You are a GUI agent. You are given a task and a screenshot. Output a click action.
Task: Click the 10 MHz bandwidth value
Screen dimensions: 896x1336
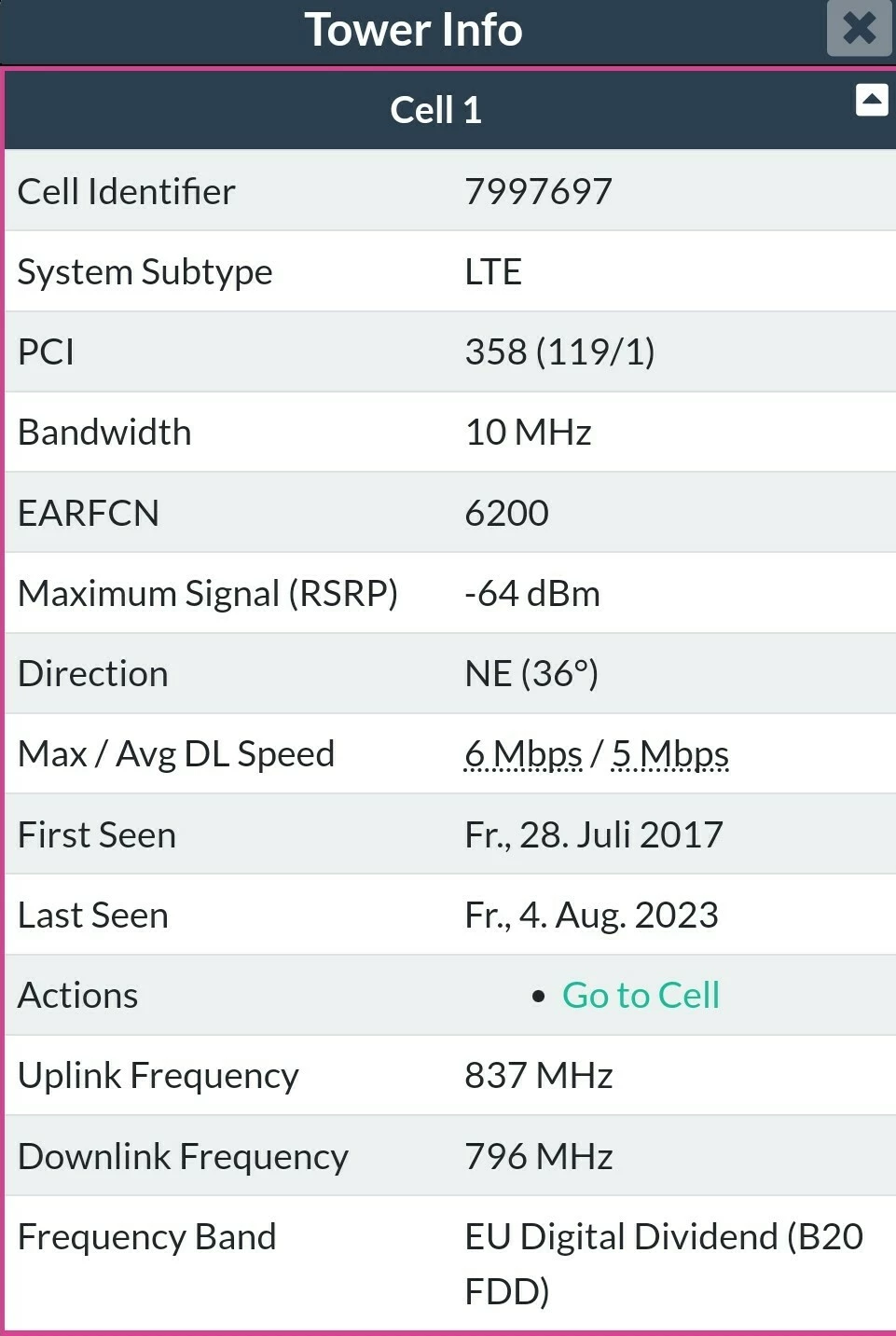[x=528, y=433]
